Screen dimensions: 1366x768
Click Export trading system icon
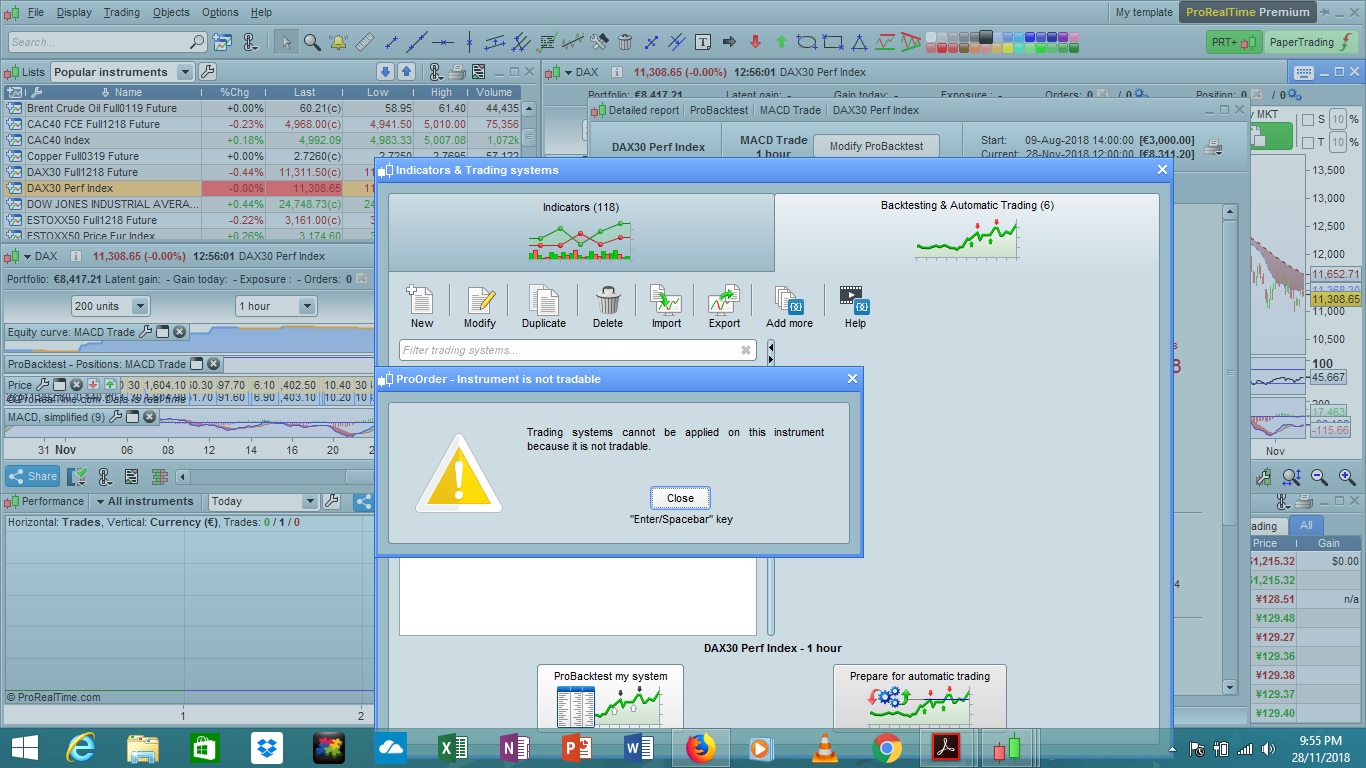point(724,306)
